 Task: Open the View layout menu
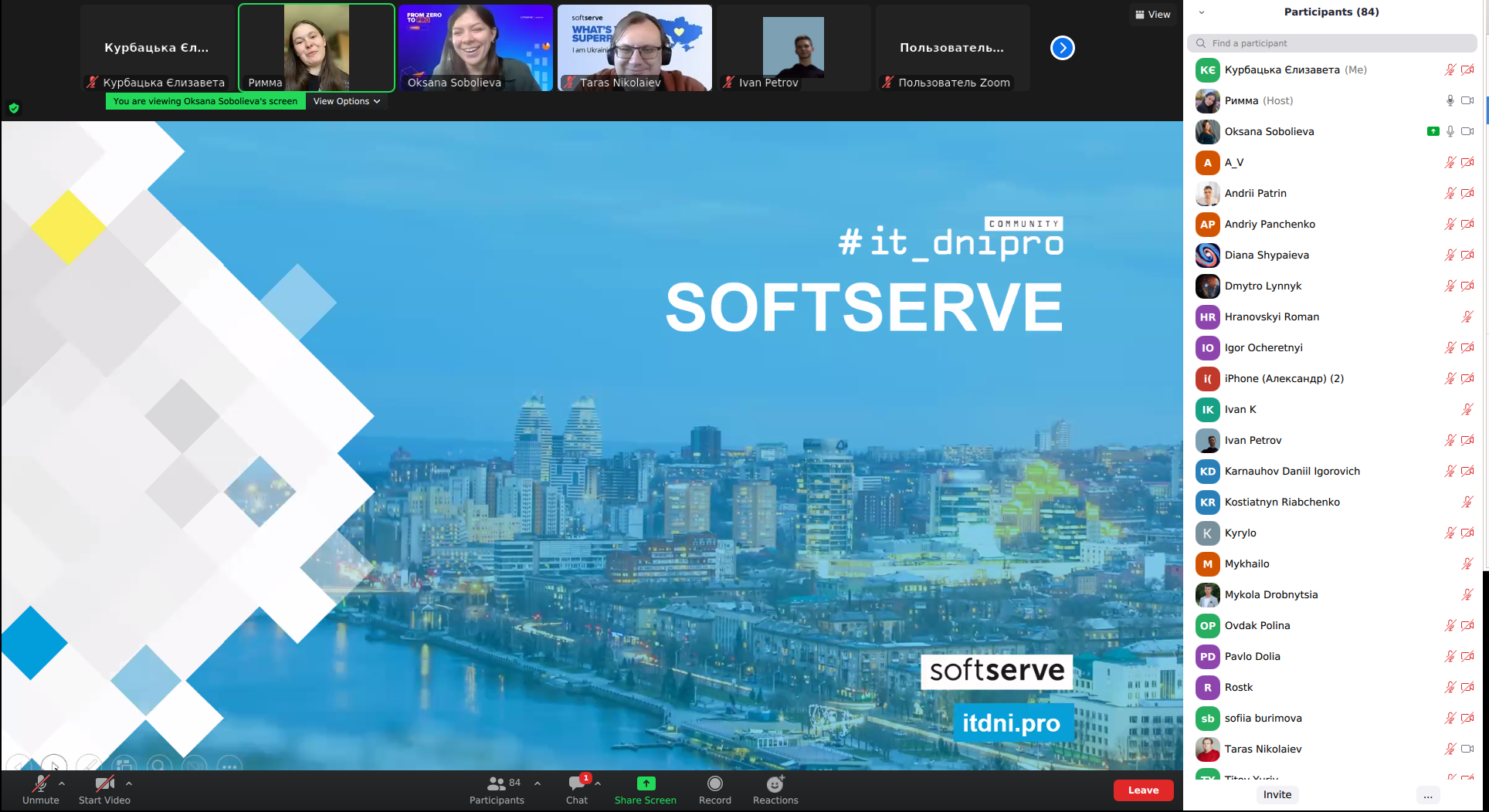[x=1152, y=15]
